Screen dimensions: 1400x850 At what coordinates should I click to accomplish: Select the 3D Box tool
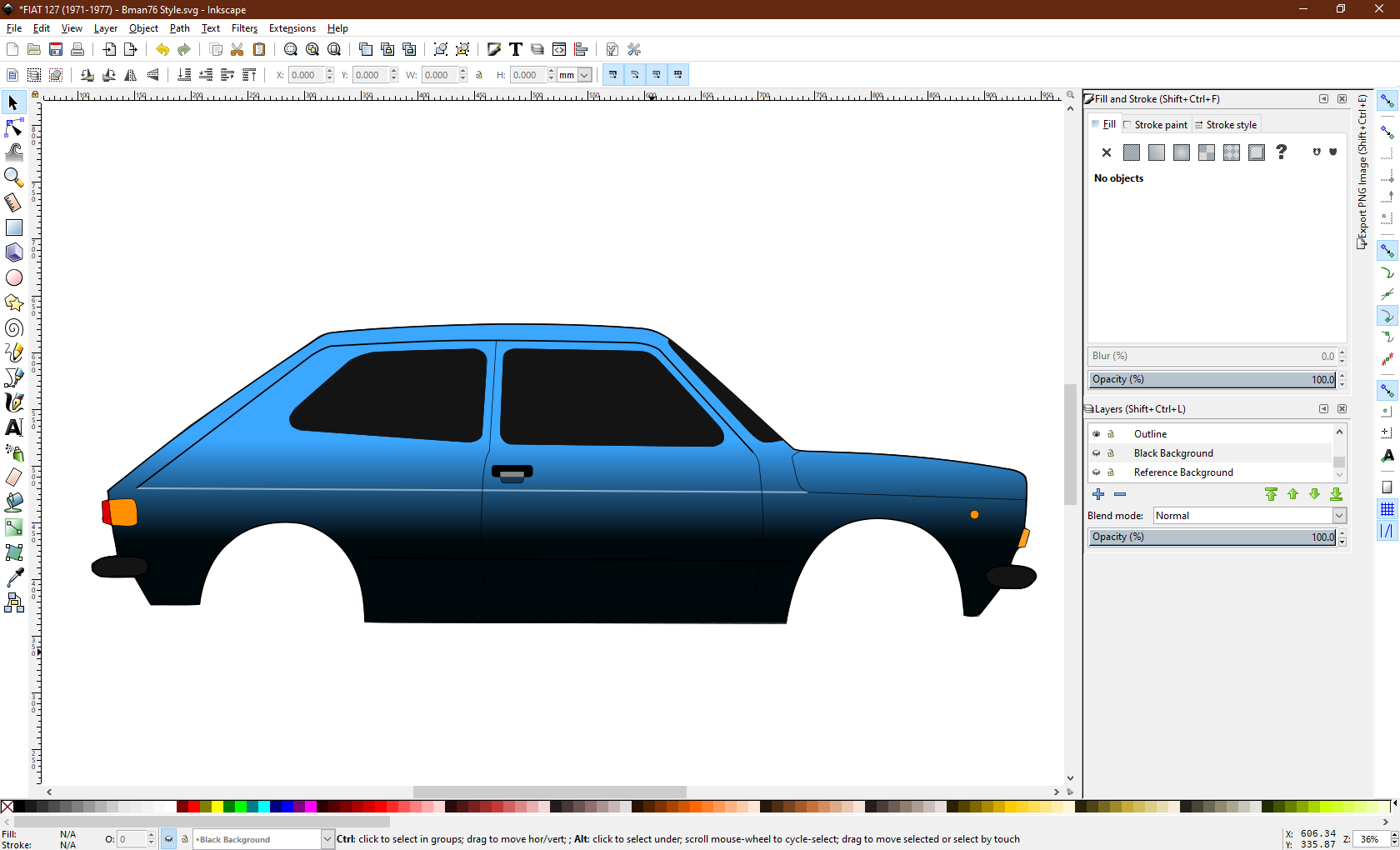[13, 252]
